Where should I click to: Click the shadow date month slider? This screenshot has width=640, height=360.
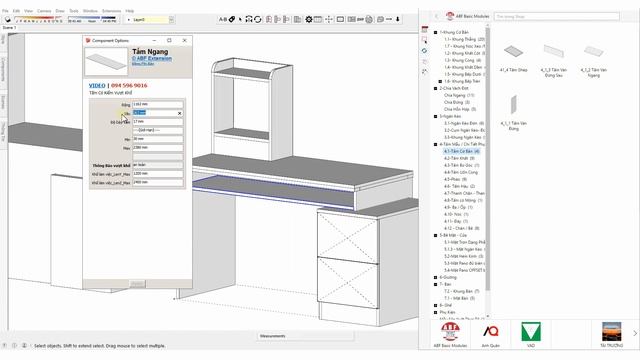[39, 19]
